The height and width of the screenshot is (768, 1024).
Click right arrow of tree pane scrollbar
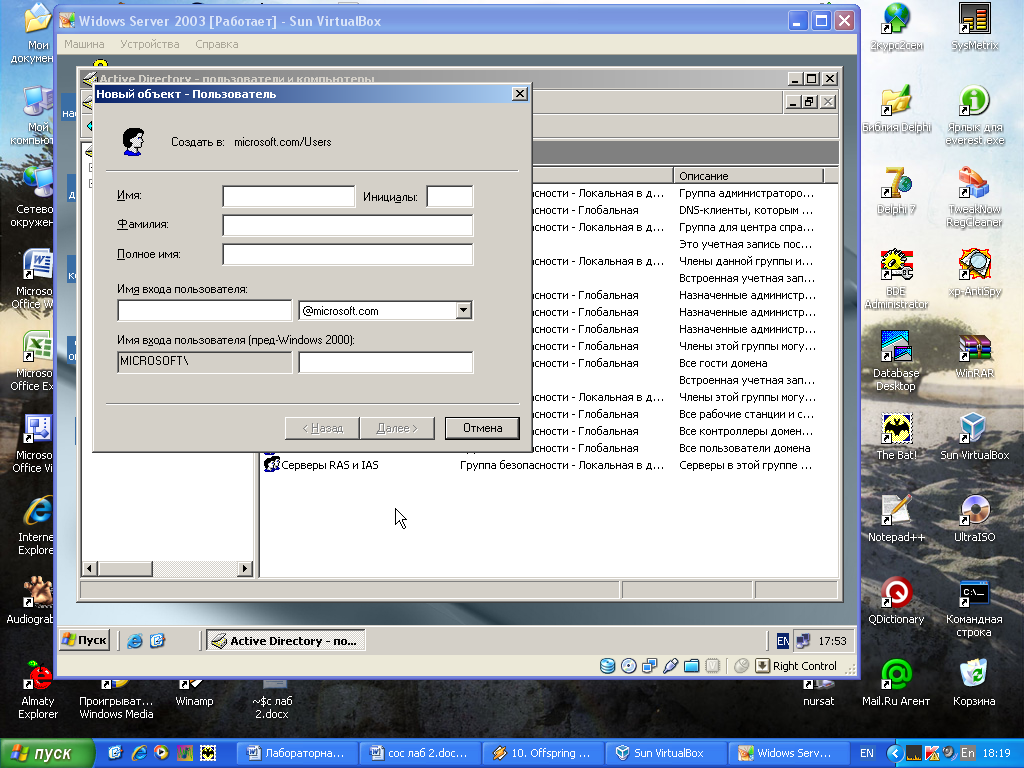245,569
